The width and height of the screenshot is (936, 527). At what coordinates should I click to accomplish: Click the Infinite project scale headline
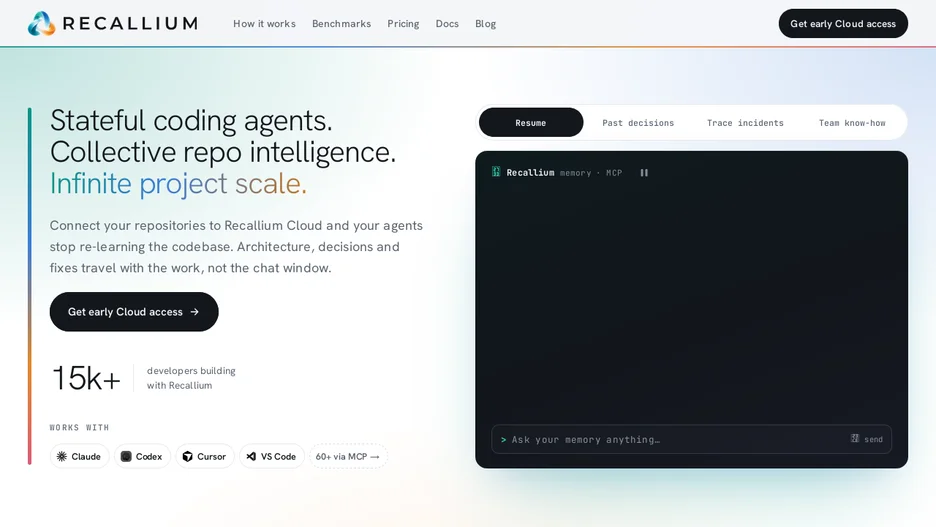click(x=178, y=183)
